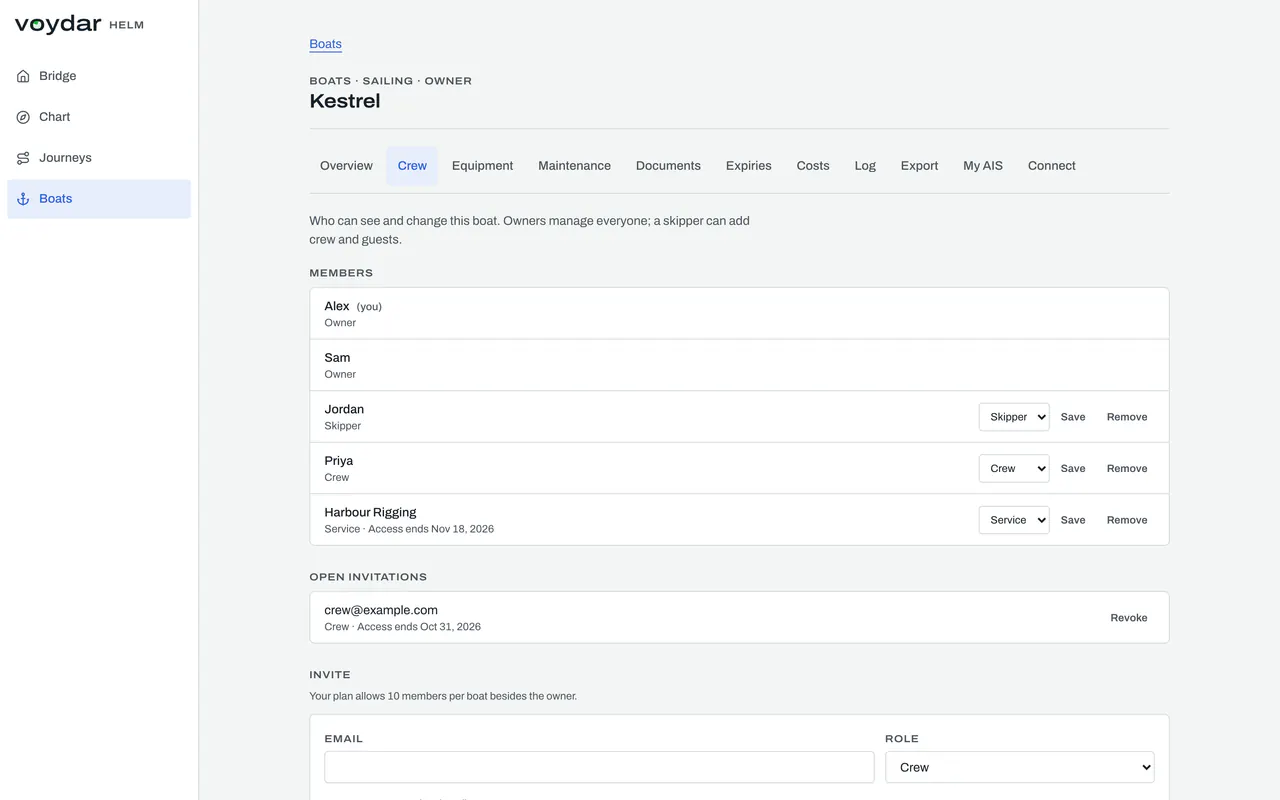Remove Priya from members
Image resolution: width=1280 pixels, height=800 pixels.
(1127, 468)
